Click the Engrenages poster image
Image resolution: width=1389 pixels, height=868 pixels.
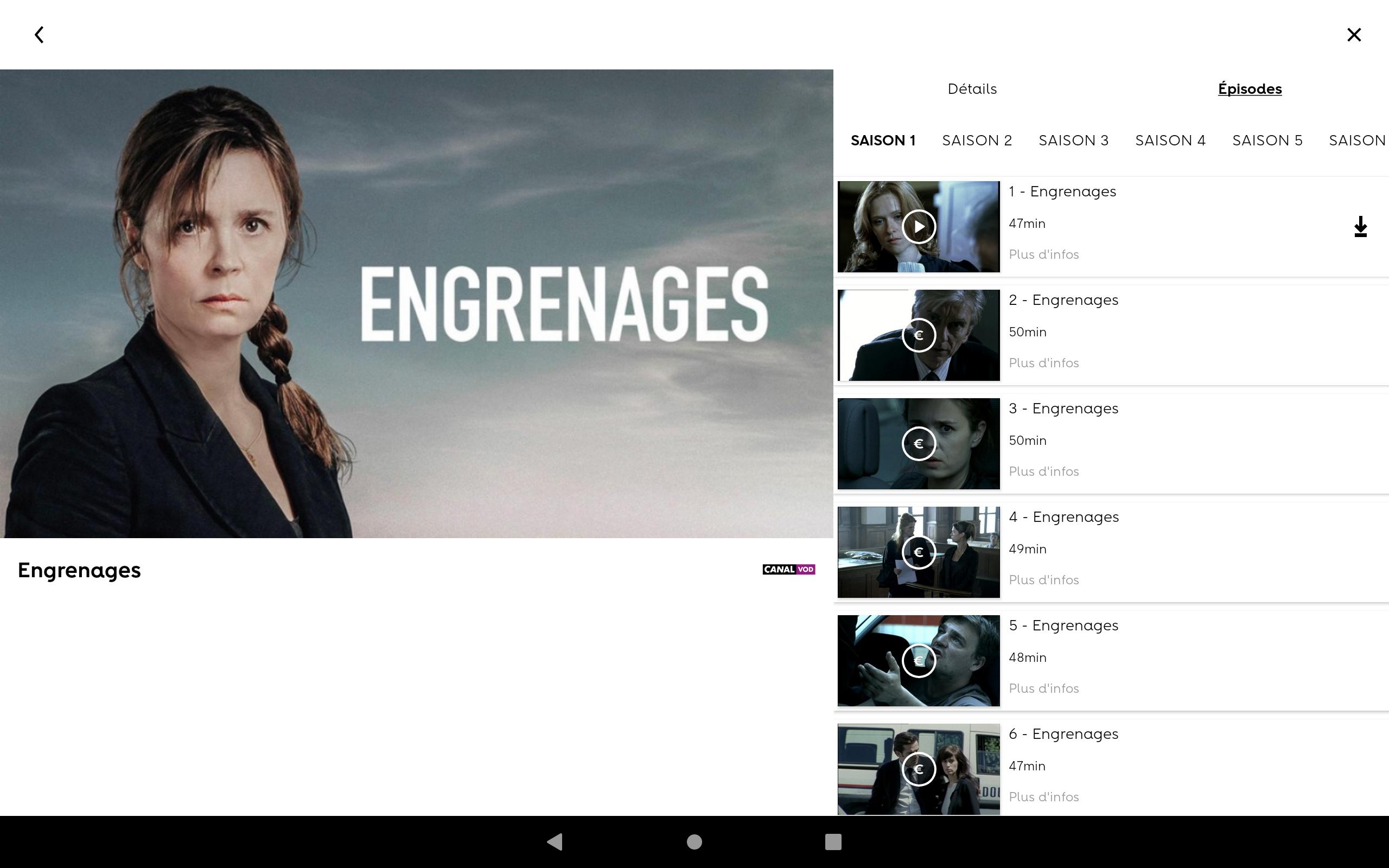tap(416, 304)
